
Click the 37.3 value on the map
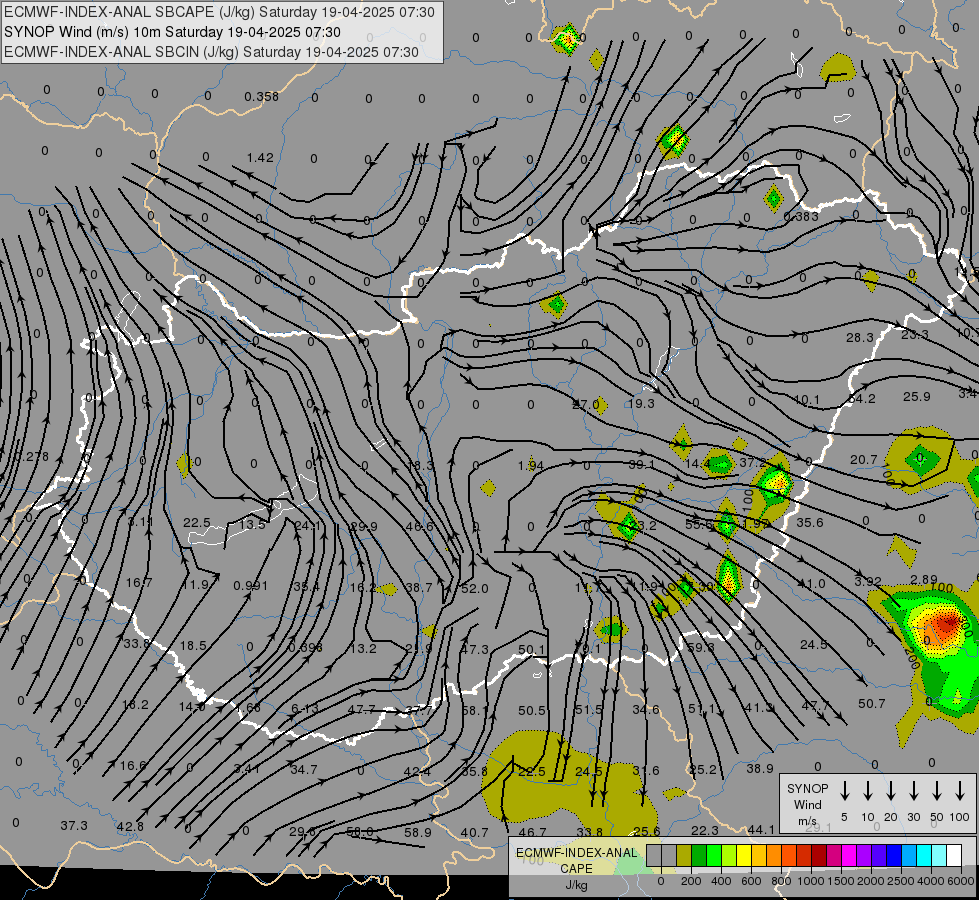tap(74, 825)
